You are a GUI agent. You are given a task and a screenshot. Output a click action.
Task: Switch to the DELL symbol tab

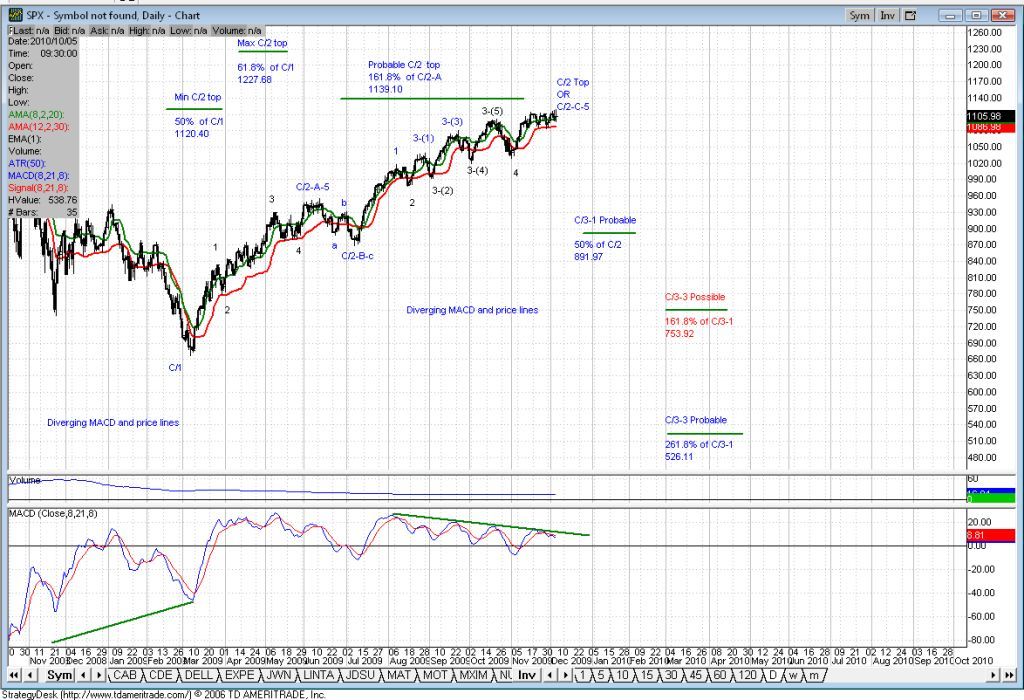coord(199,675)
